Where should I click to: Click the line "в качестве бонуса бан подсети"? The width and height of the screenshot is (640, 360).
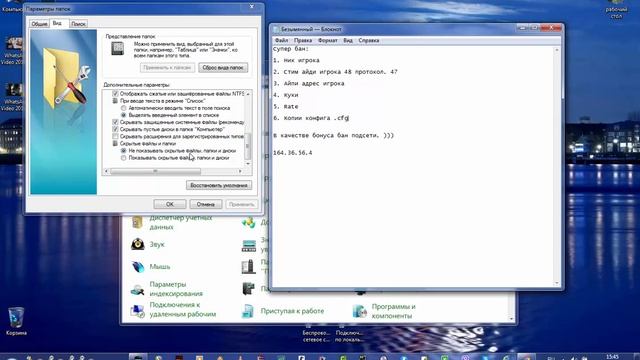[x=333, y=135]
